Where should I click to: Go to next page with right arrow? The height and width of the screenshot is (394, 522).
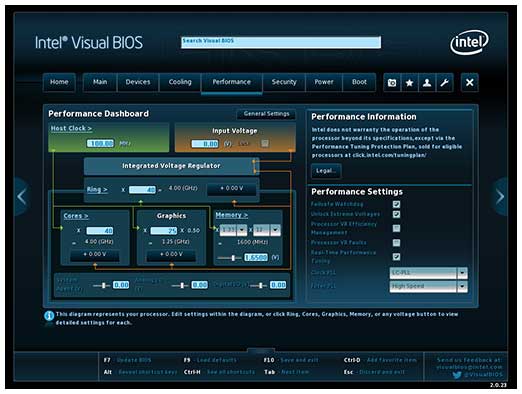point(500,196)
